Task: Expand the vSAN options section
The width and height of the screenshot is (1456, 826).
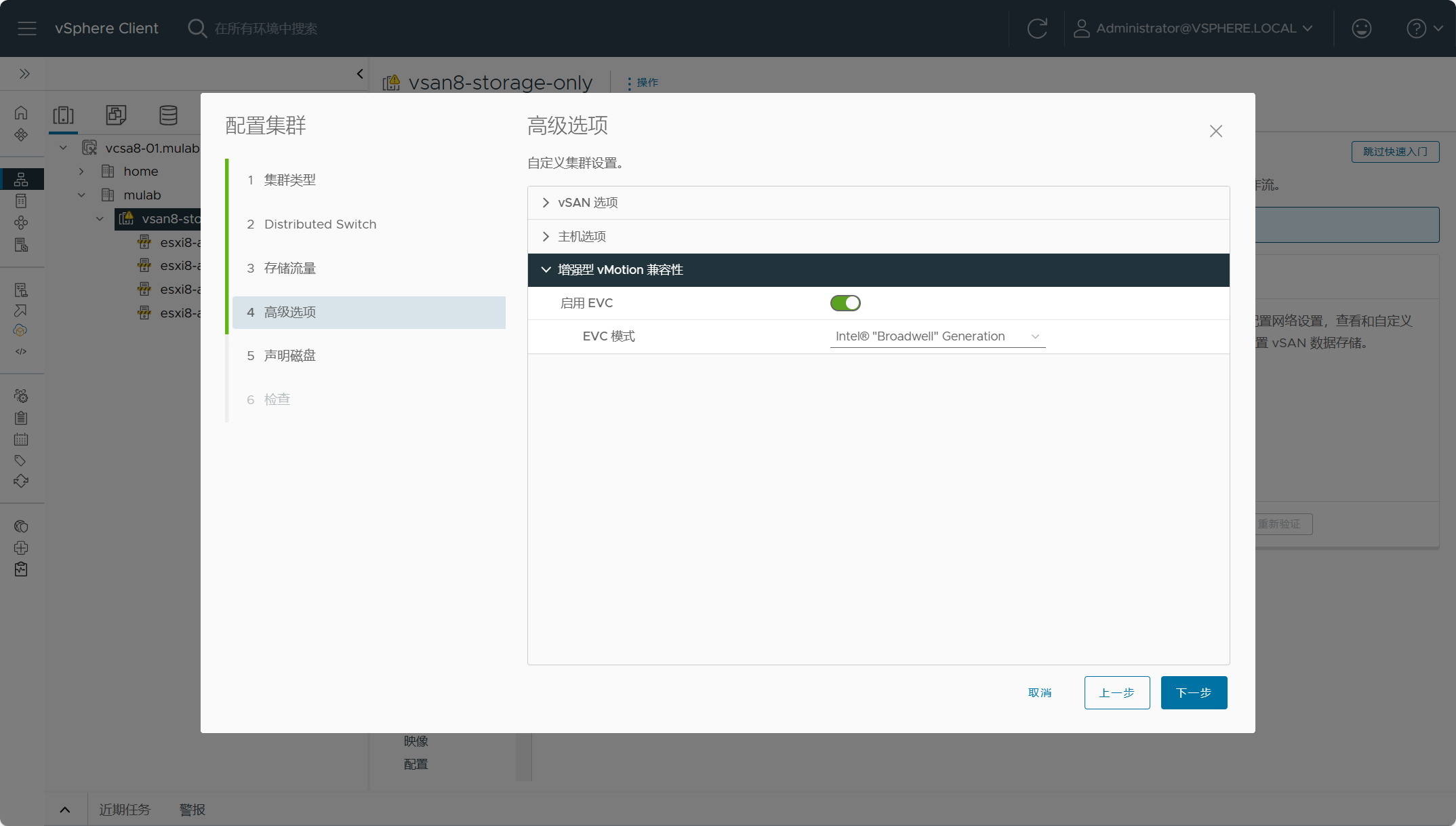Action: point(878,203)
